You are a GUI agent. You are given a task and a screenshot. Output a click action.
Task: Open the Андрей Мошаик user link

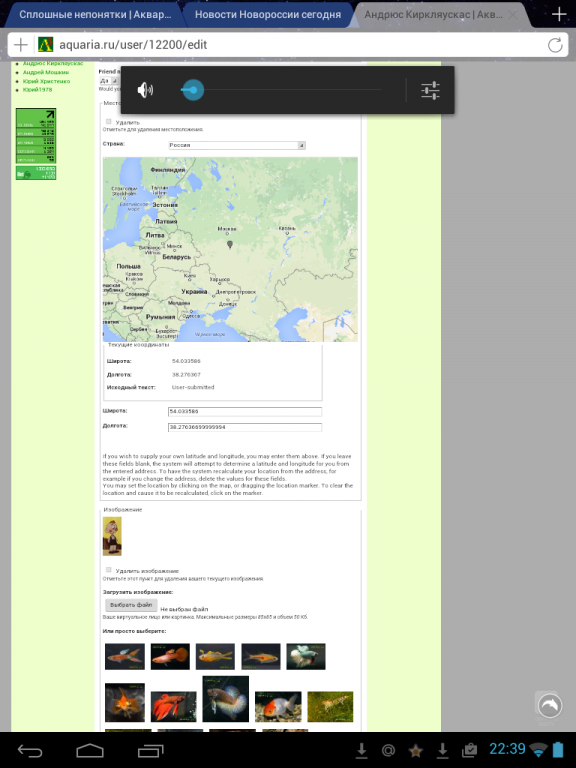[46, 72]
